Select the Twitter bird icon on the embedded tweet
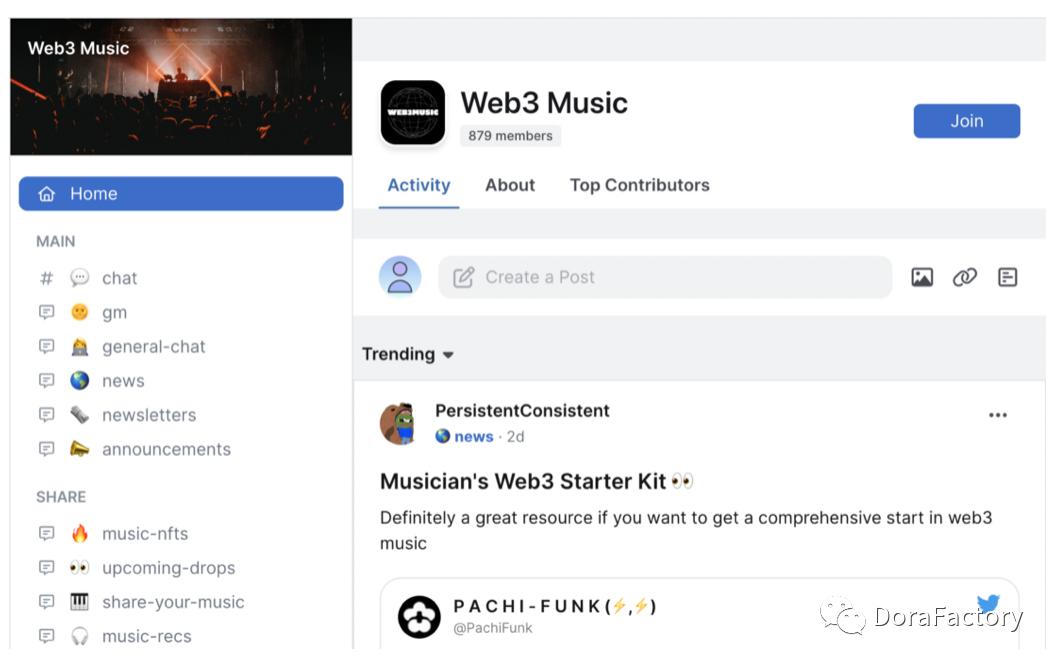Image resolution: width=1058 pixels, height=666 pixels. (x=989, y=603)
